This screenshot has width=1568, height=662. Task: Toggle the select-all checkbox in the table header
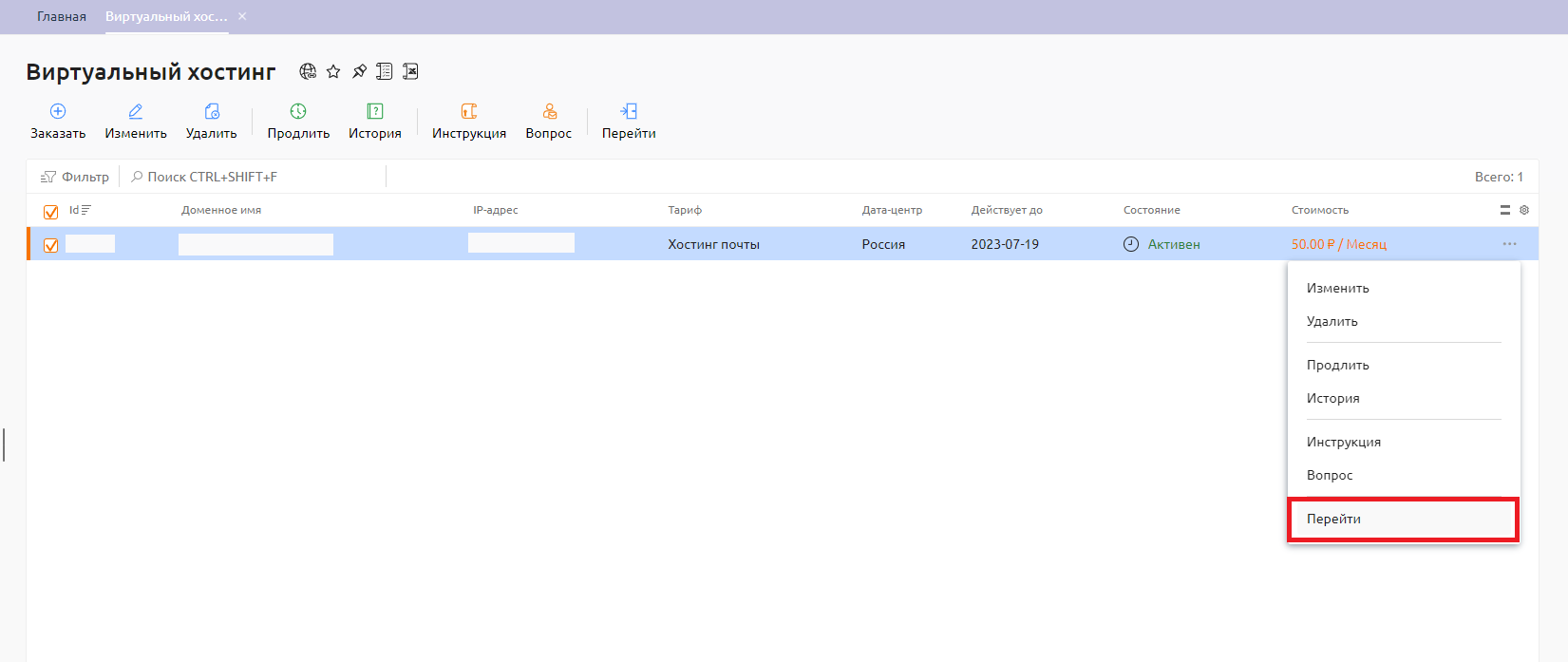(51, 212)
